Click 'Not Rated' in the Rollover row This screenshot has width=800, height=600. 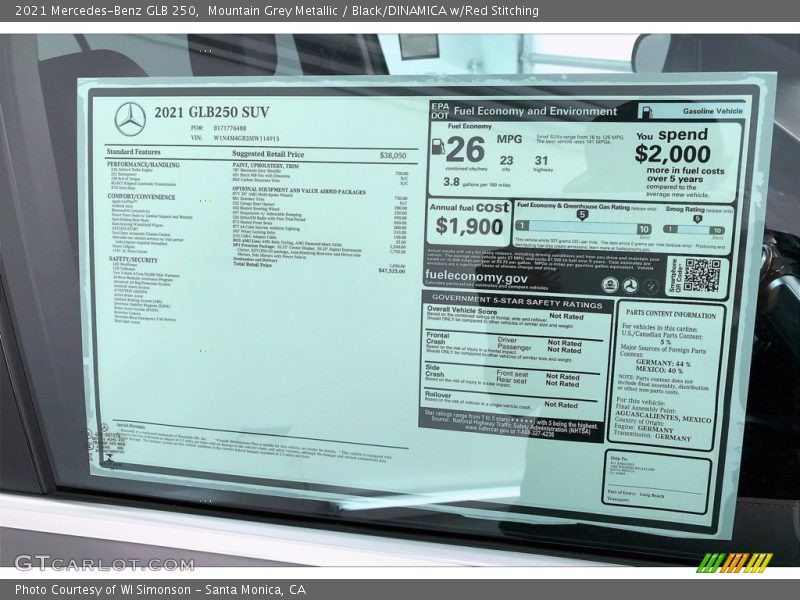[561, 405]
